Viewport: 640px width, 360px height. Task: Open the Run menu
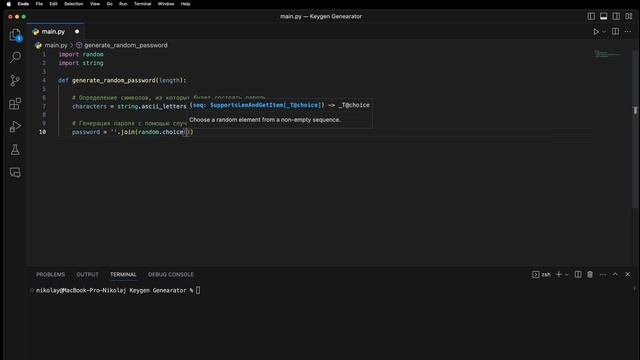click(x=123, y=4)
